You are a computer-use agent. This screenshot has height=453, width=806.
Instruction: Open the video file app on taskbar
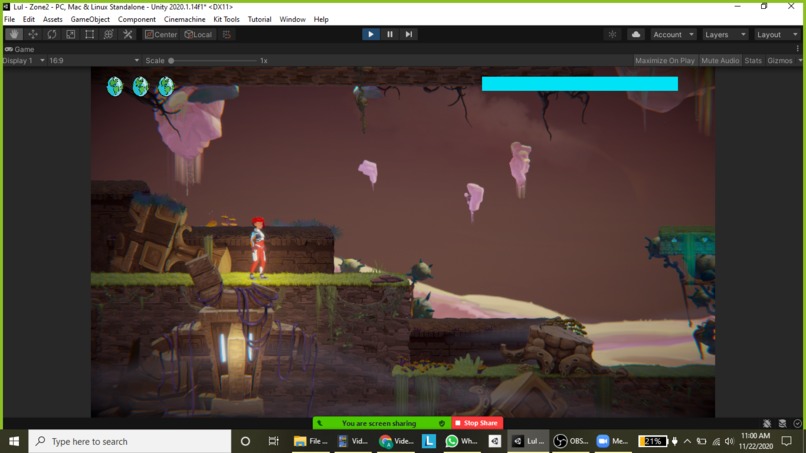353,441
